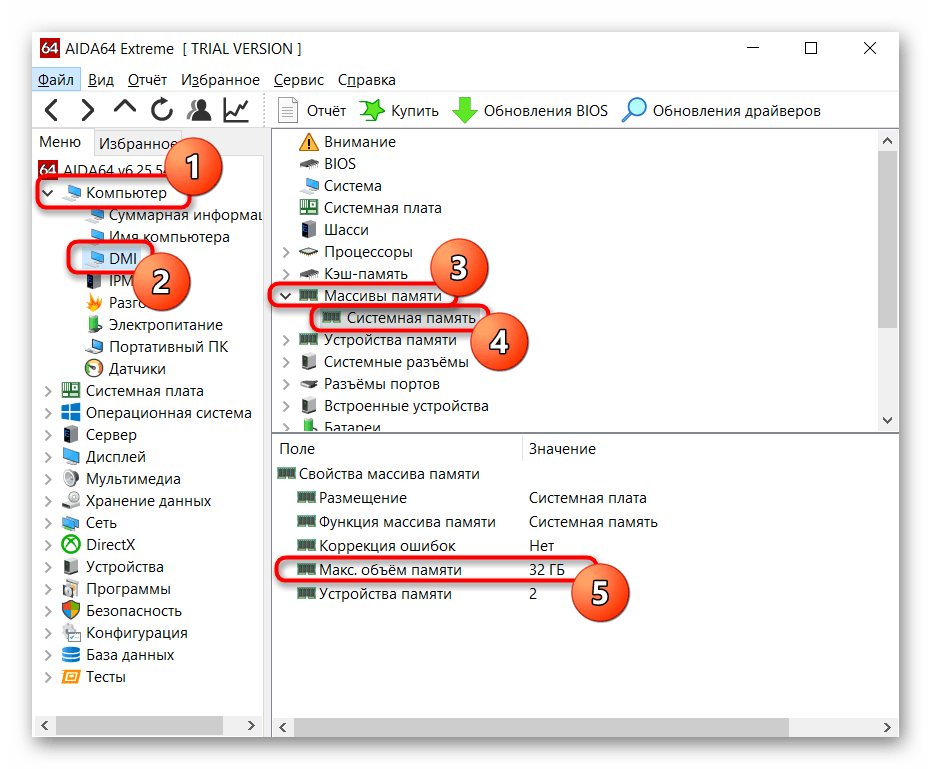Click the details pane horizontal scrollbar

[x=541, y=727]
